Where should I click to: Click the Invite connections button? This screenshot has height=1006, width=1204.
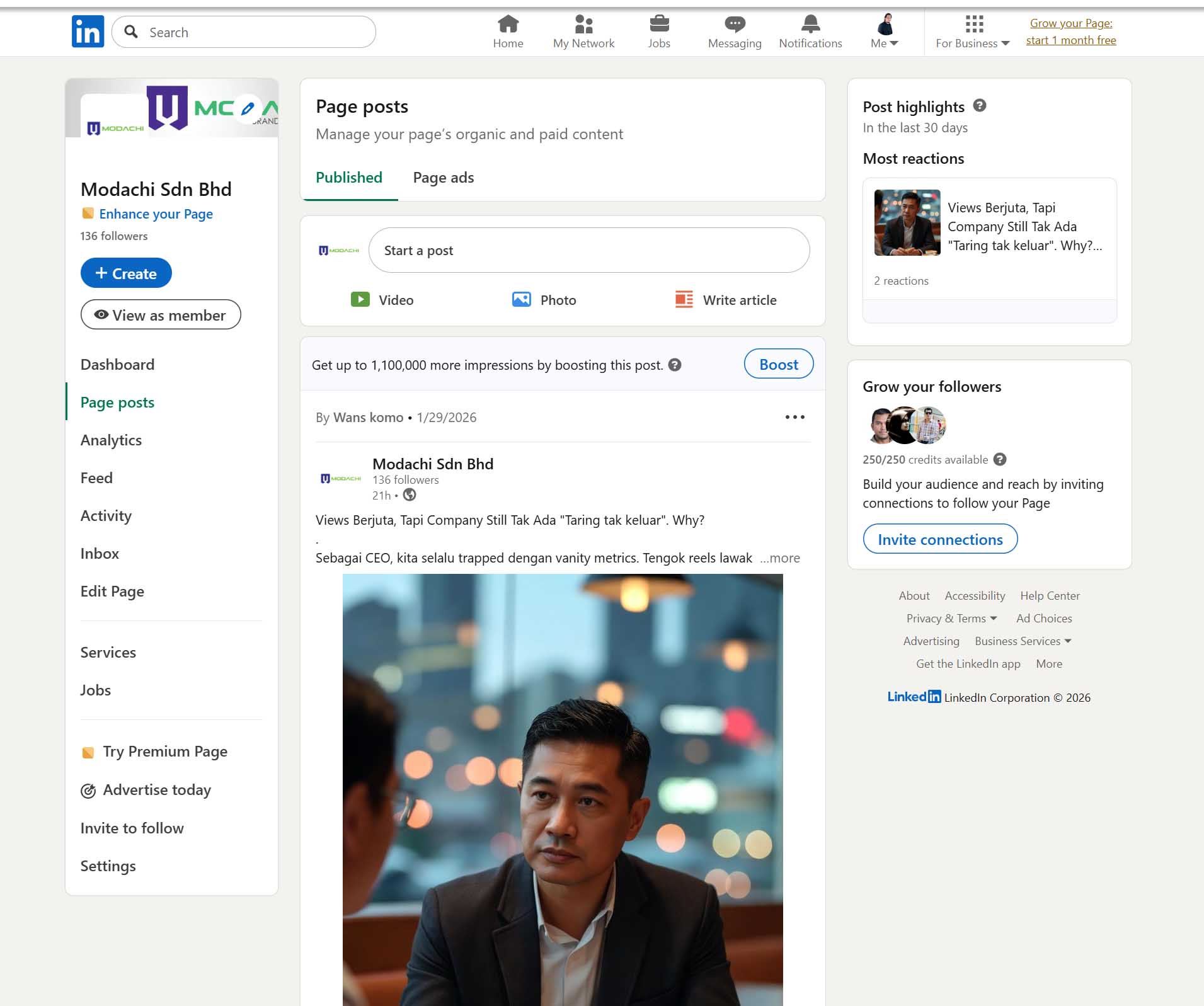click(940, 539)
